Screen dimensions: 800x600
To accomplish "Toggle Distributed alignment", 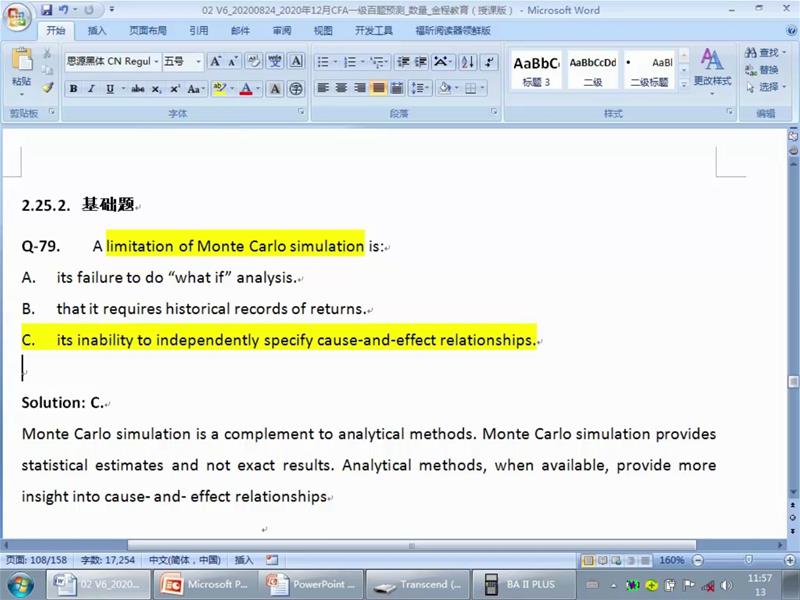I will (396, 88).
